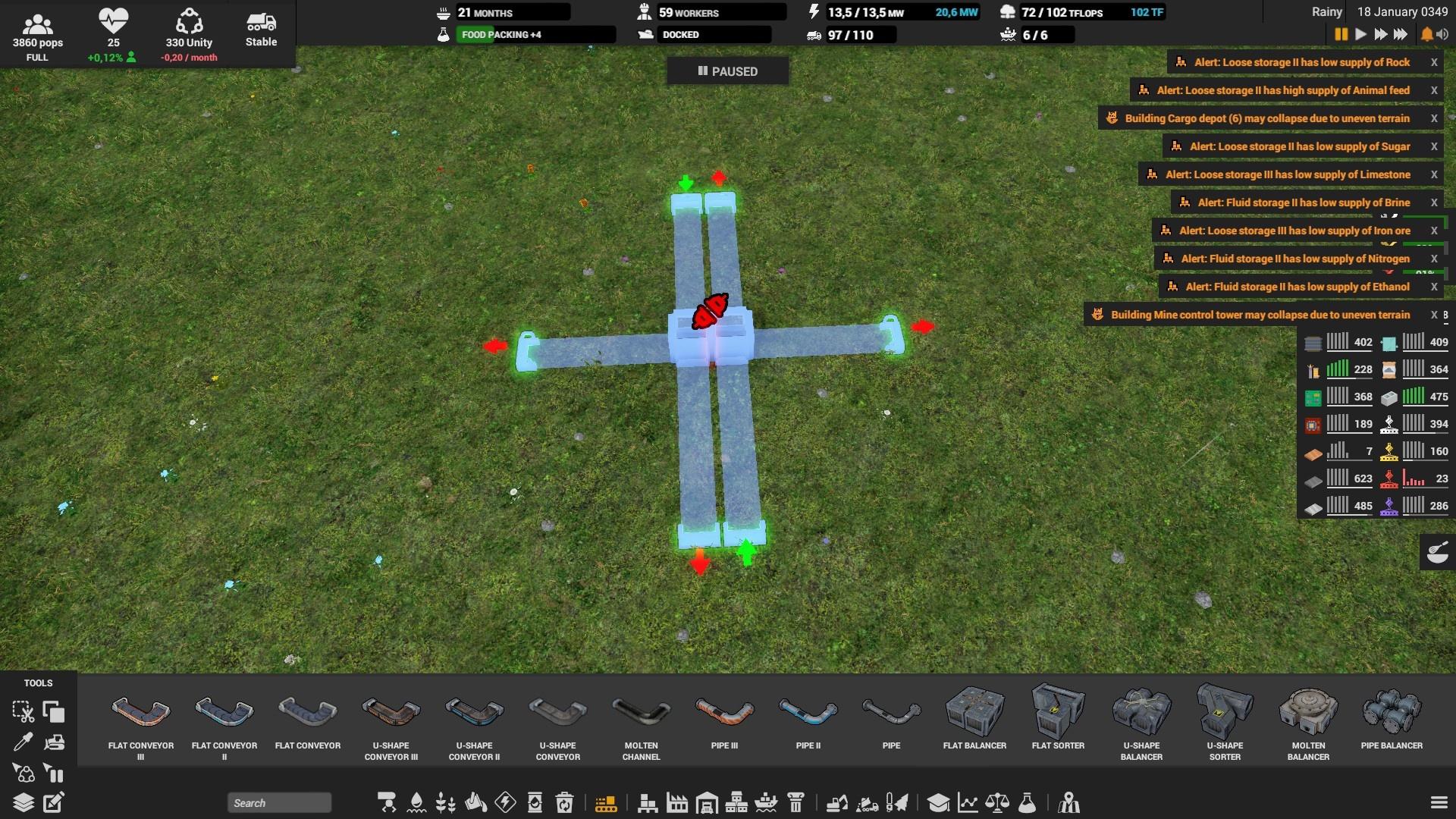Open the transports category tab

click(605, 802)
